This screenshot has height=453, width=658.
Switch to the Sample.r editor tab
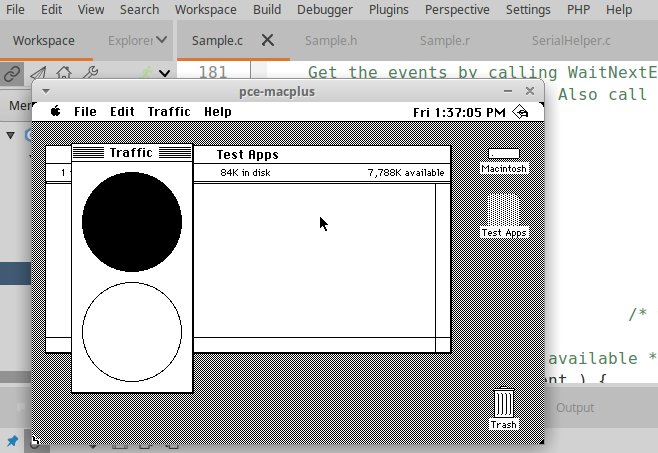(x=444, y=41)
